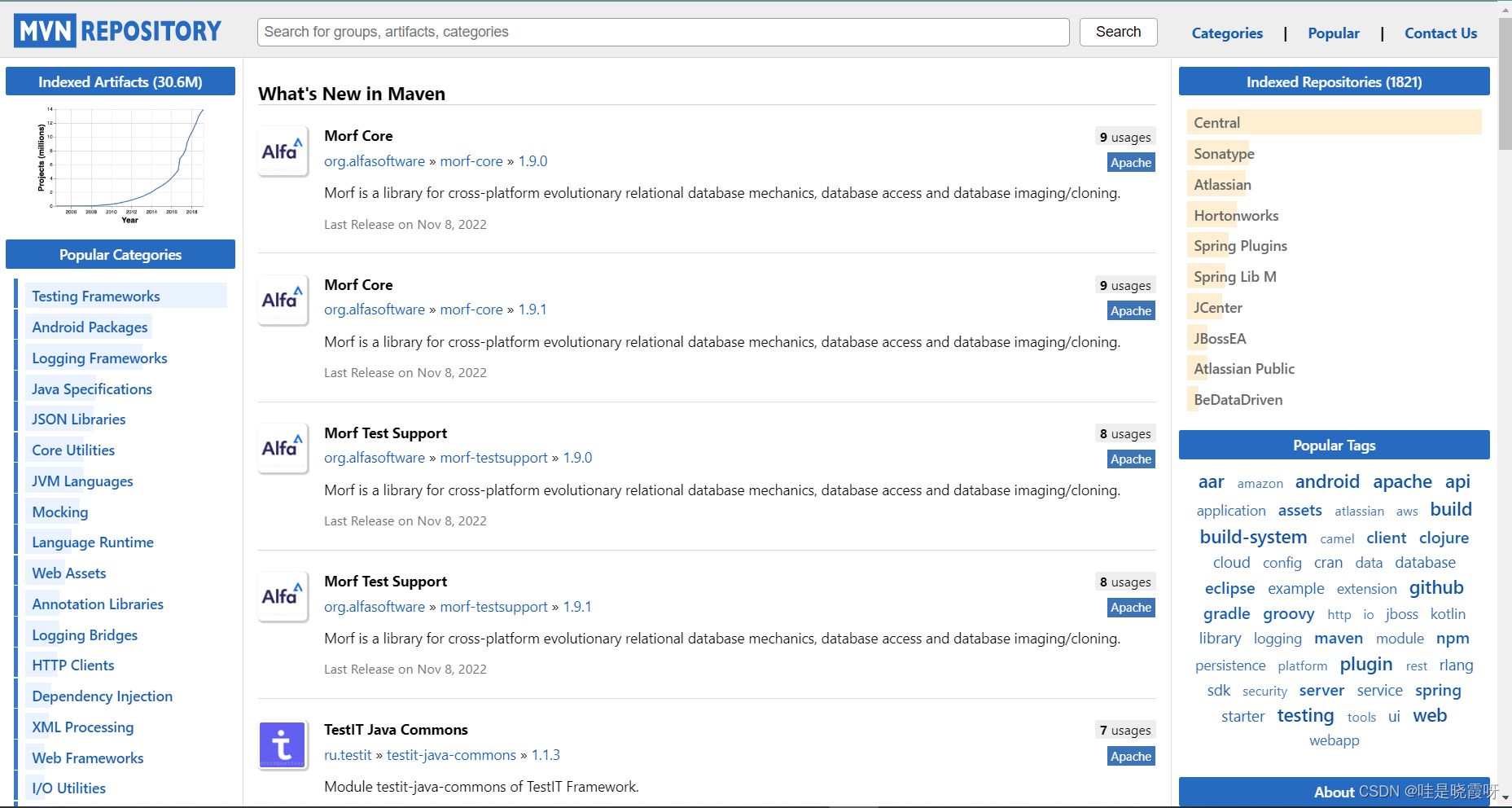This screenshot has width=1512, height=808.
Task: Select the BeDataDriven repository
Action: pos(1238,400)
